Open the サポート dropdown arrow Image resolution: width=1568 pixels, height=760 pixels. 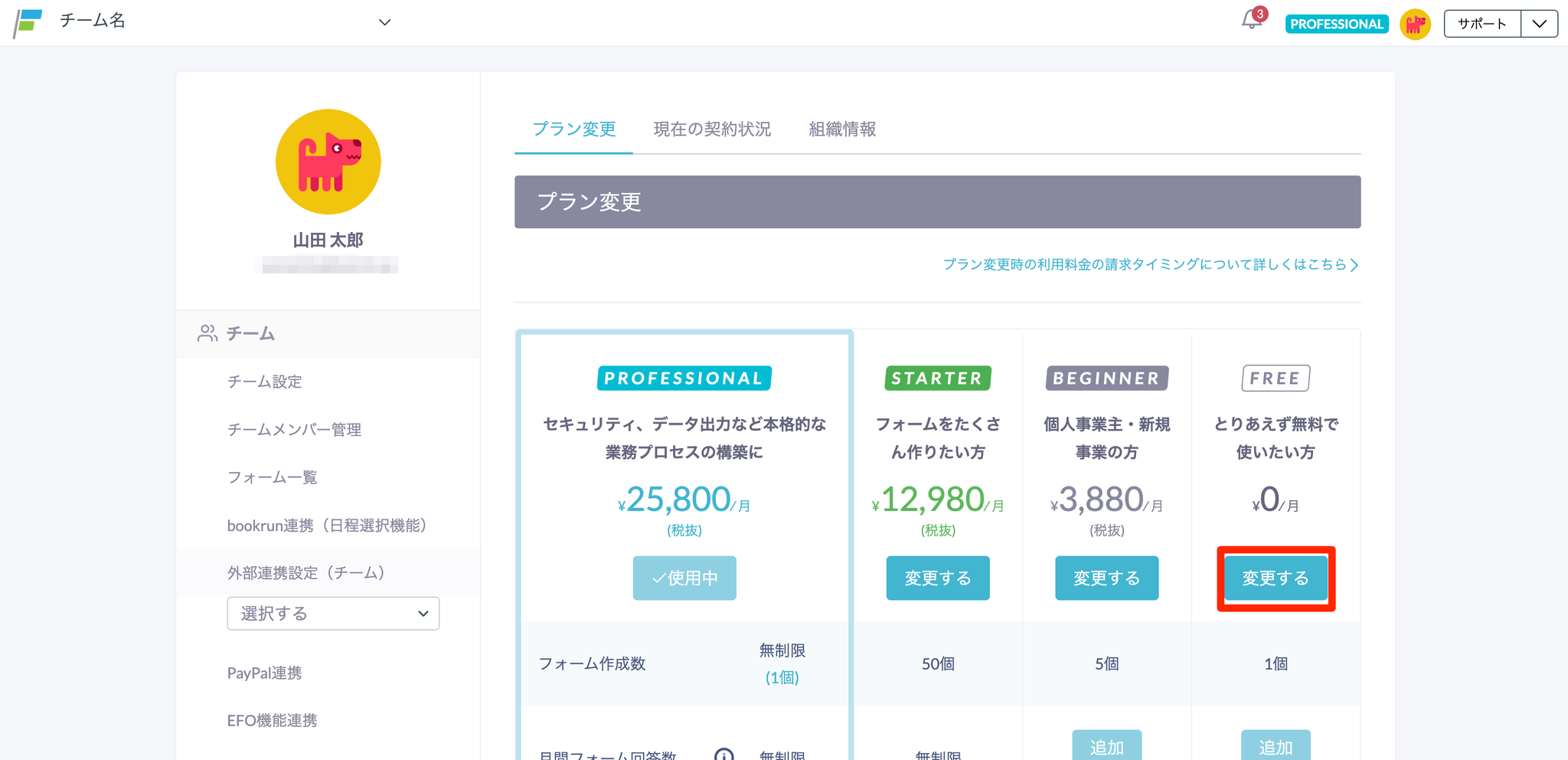(1539, 24)
